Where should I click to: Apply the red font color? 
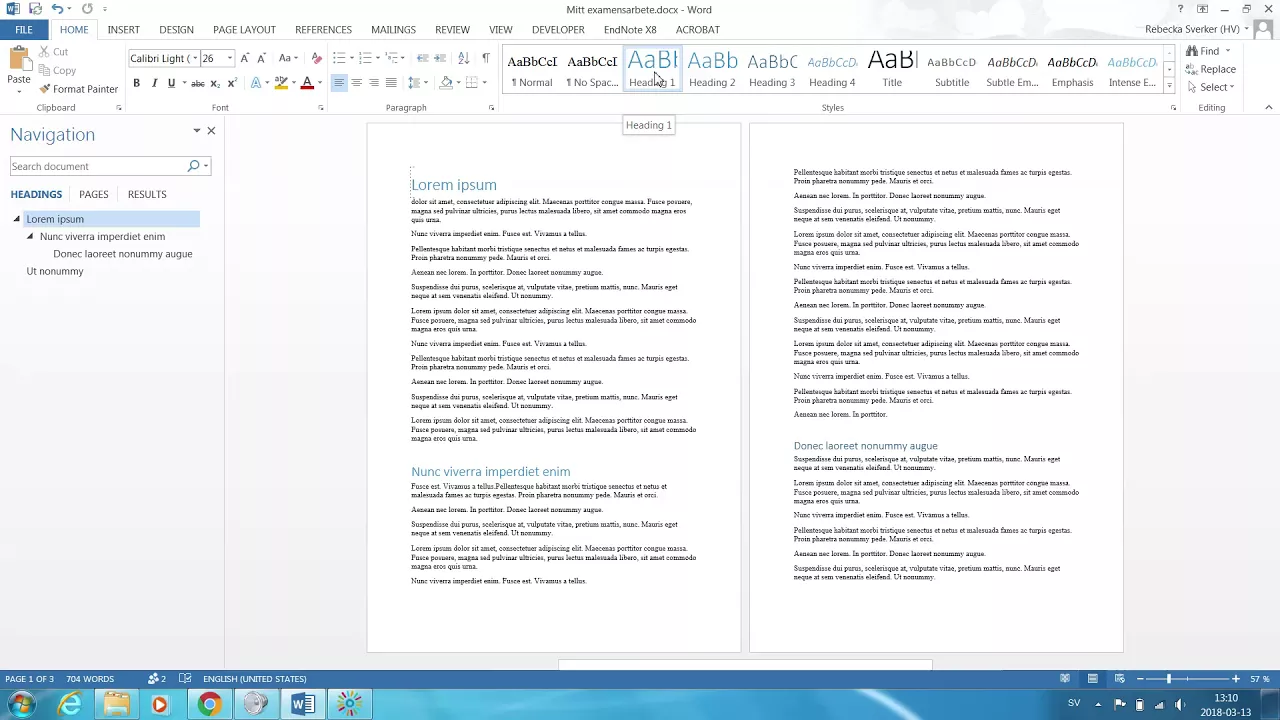point(307,83)
